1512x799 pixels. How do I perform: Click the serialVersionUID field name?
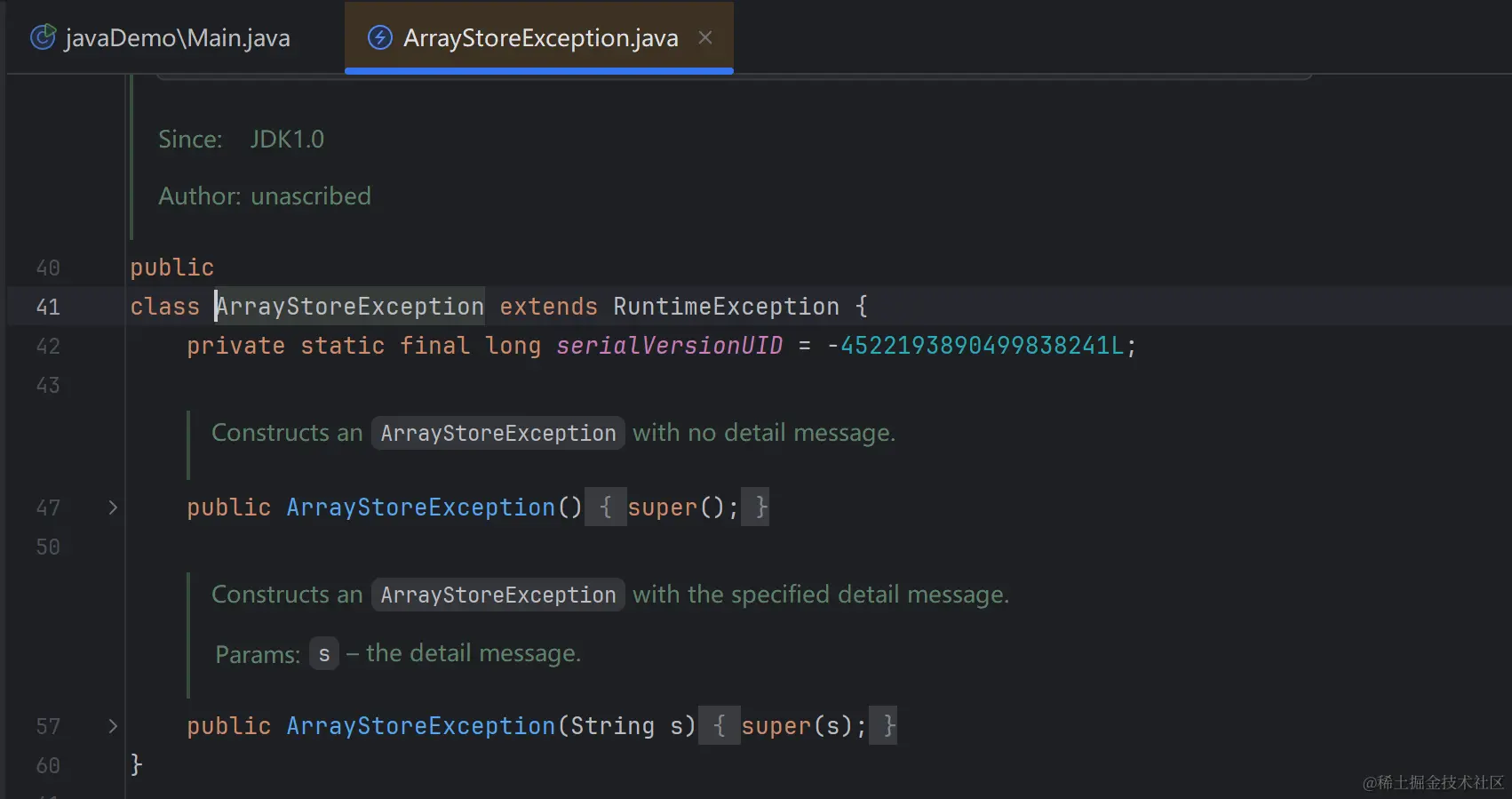point(669,346)
